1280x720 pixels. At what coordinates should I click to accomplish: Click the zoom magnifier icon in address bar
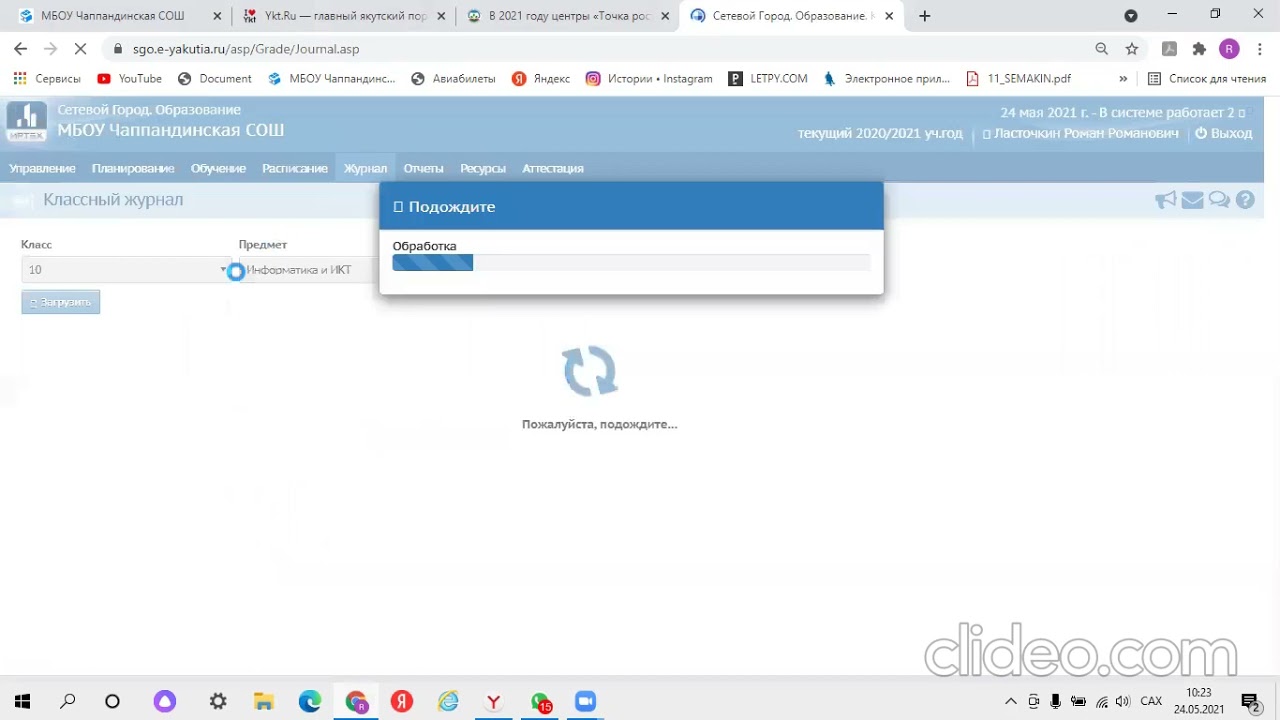point(1101,48)
